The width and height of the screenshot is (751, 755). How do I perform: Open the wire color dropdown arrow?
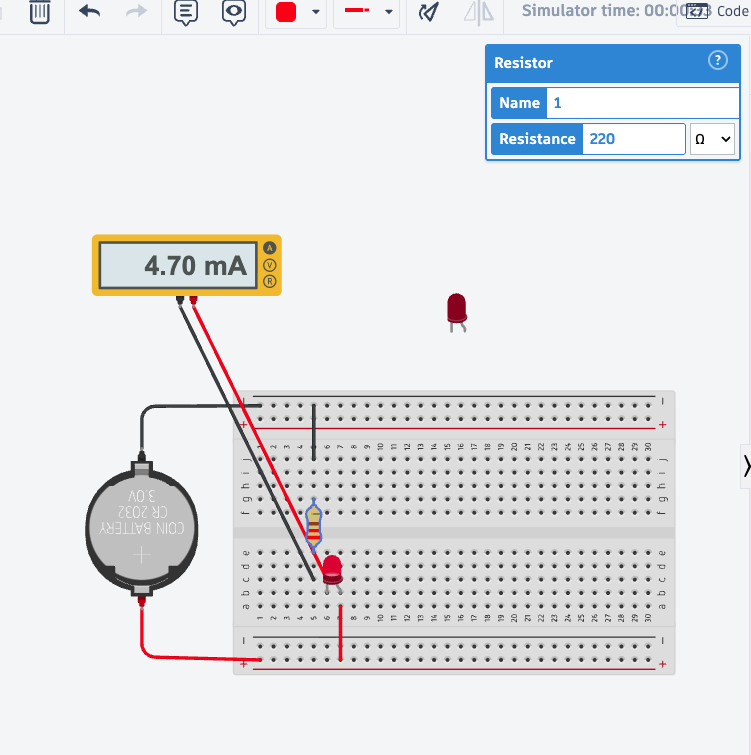click(x=316, y=12)
